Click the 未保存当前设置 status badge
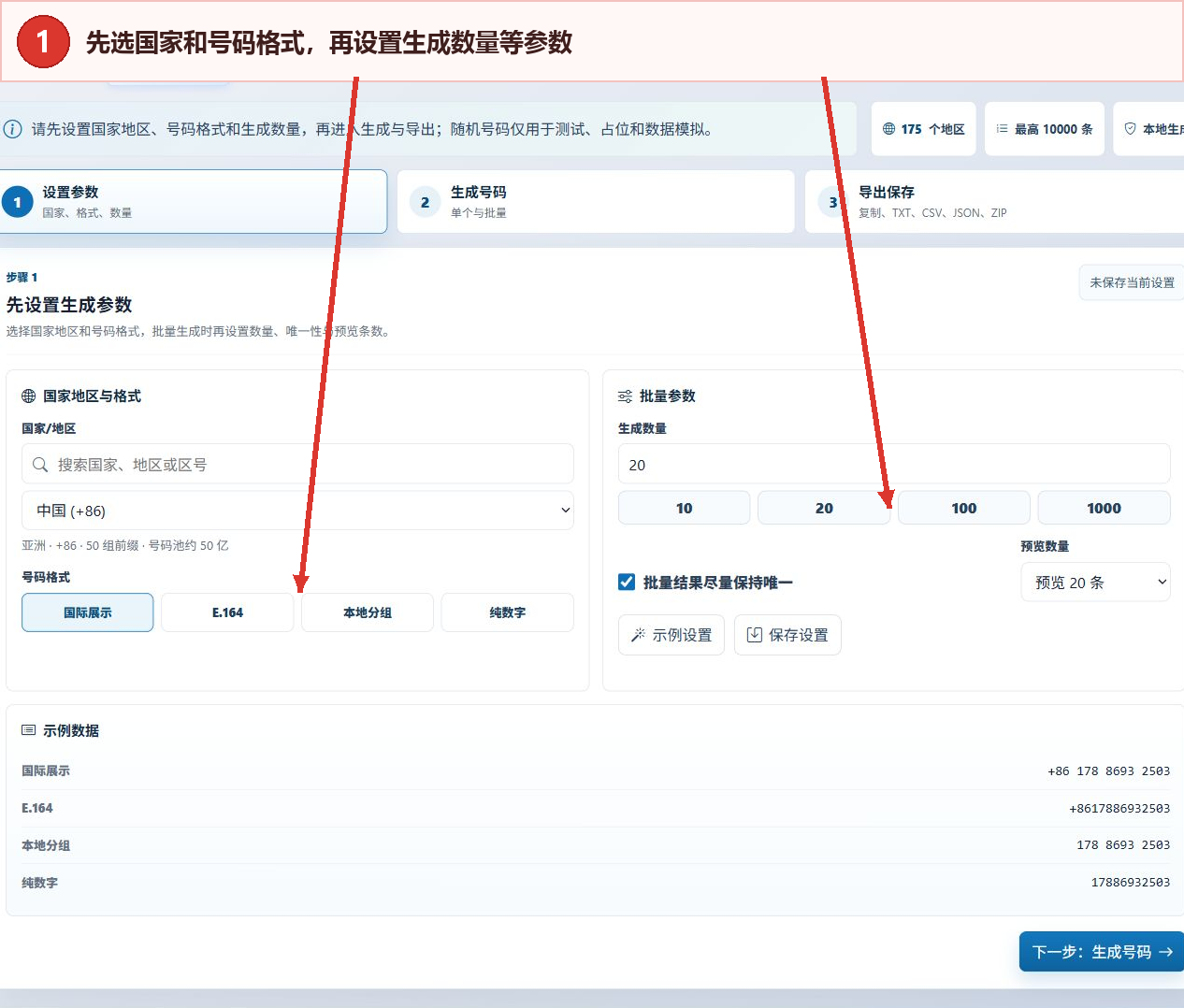The image size is (1184, 1008). 1132,282
